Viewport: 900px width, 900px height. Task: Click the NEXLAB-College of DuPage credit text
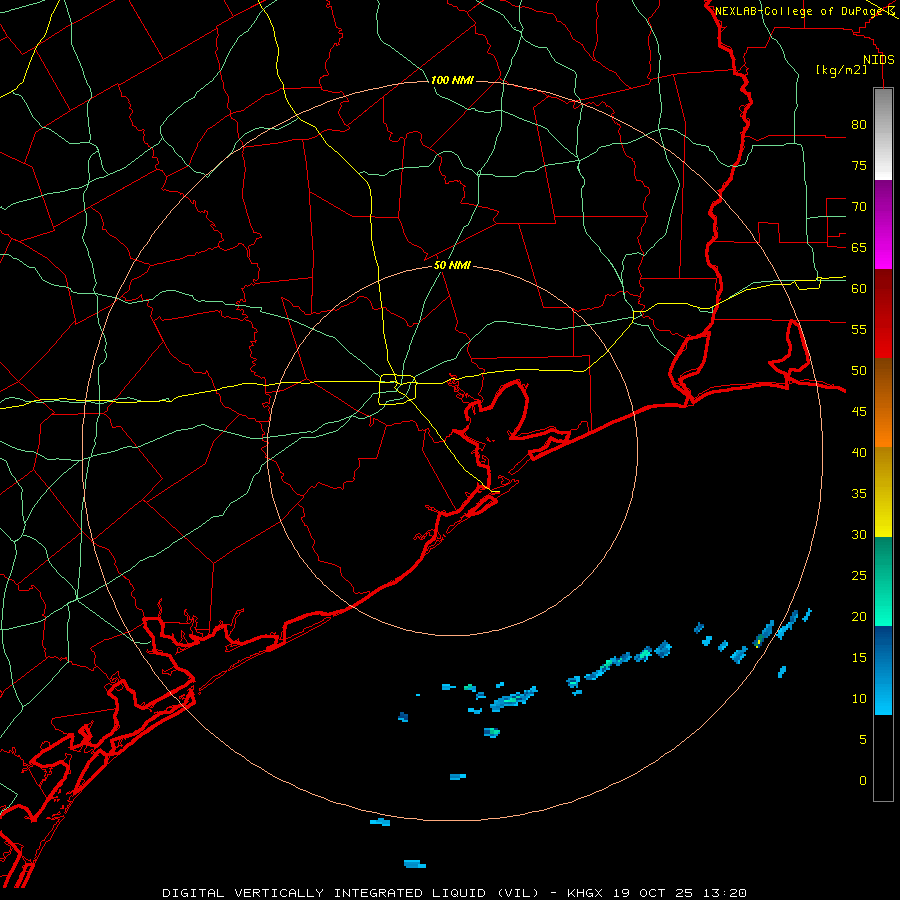pyautogui.click(x=799, y=11)
